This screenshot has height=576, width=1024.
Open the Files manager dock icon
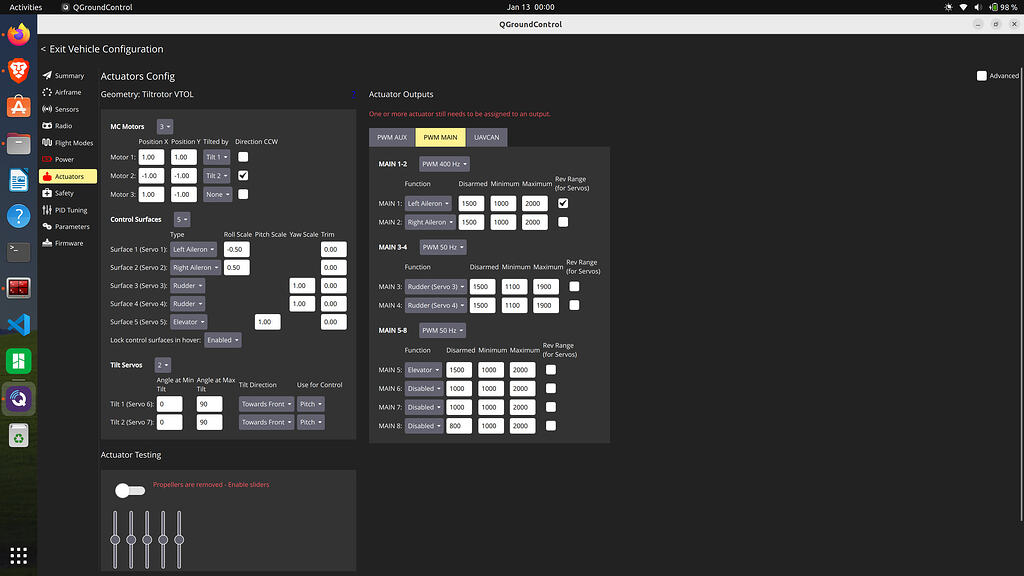(18, 143)
